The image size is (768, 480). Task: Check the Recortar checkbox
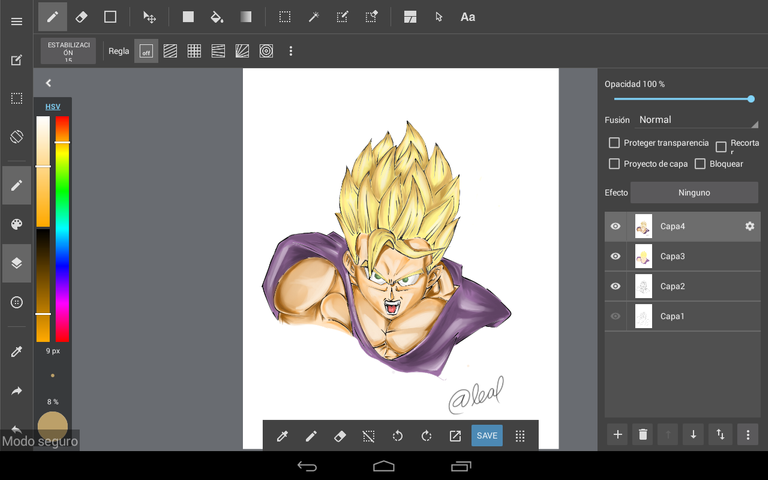pyautogui.click(x=720, y=146)
